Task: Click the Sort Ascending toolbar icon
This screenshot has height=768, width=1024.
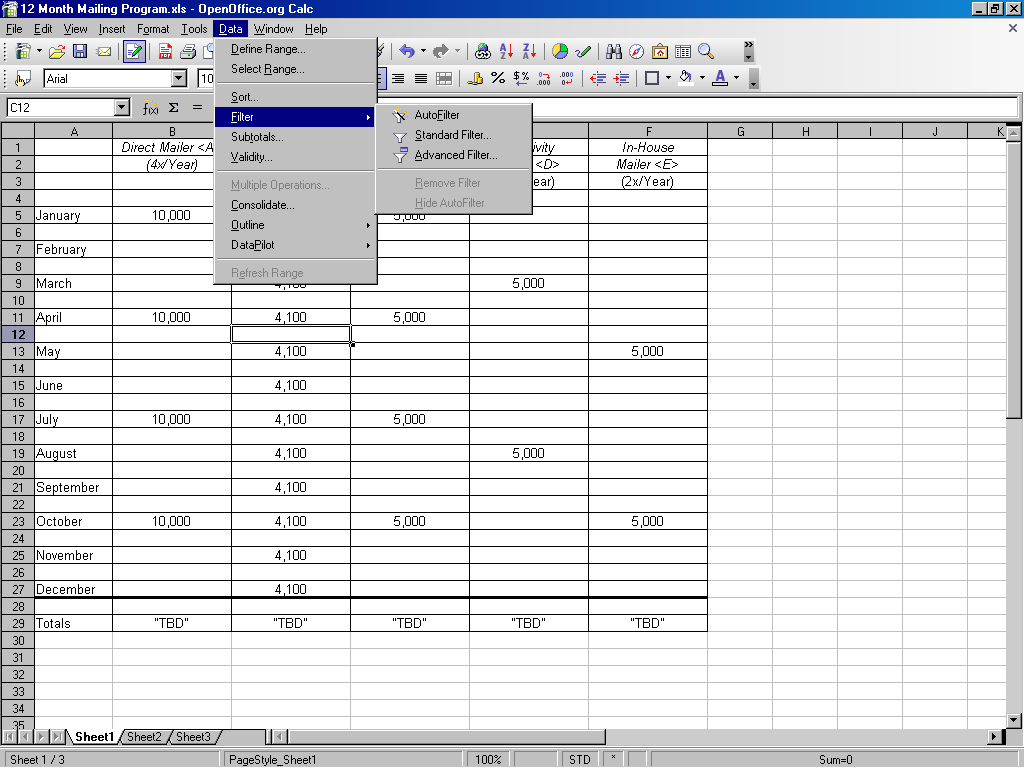Action: pyautogui.click(x=506, y=51)
